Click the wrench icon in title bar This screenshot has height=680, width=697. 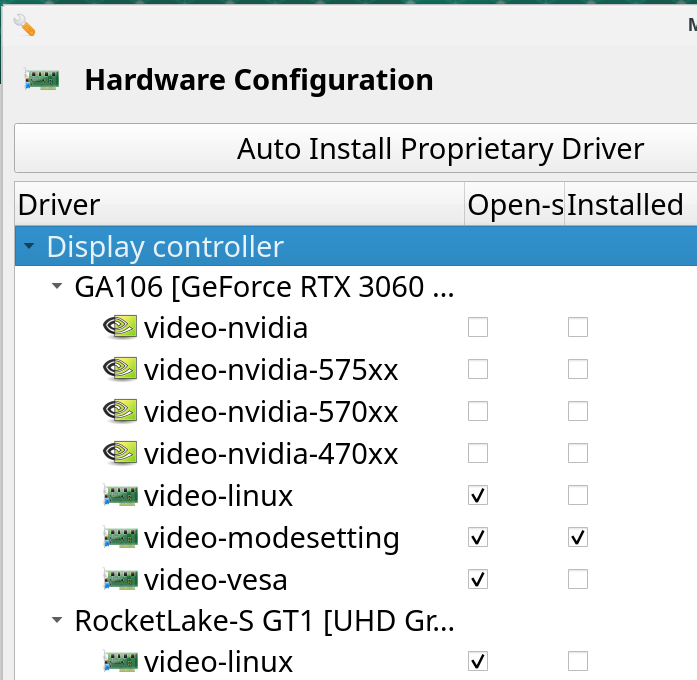[x=24, y=24]
